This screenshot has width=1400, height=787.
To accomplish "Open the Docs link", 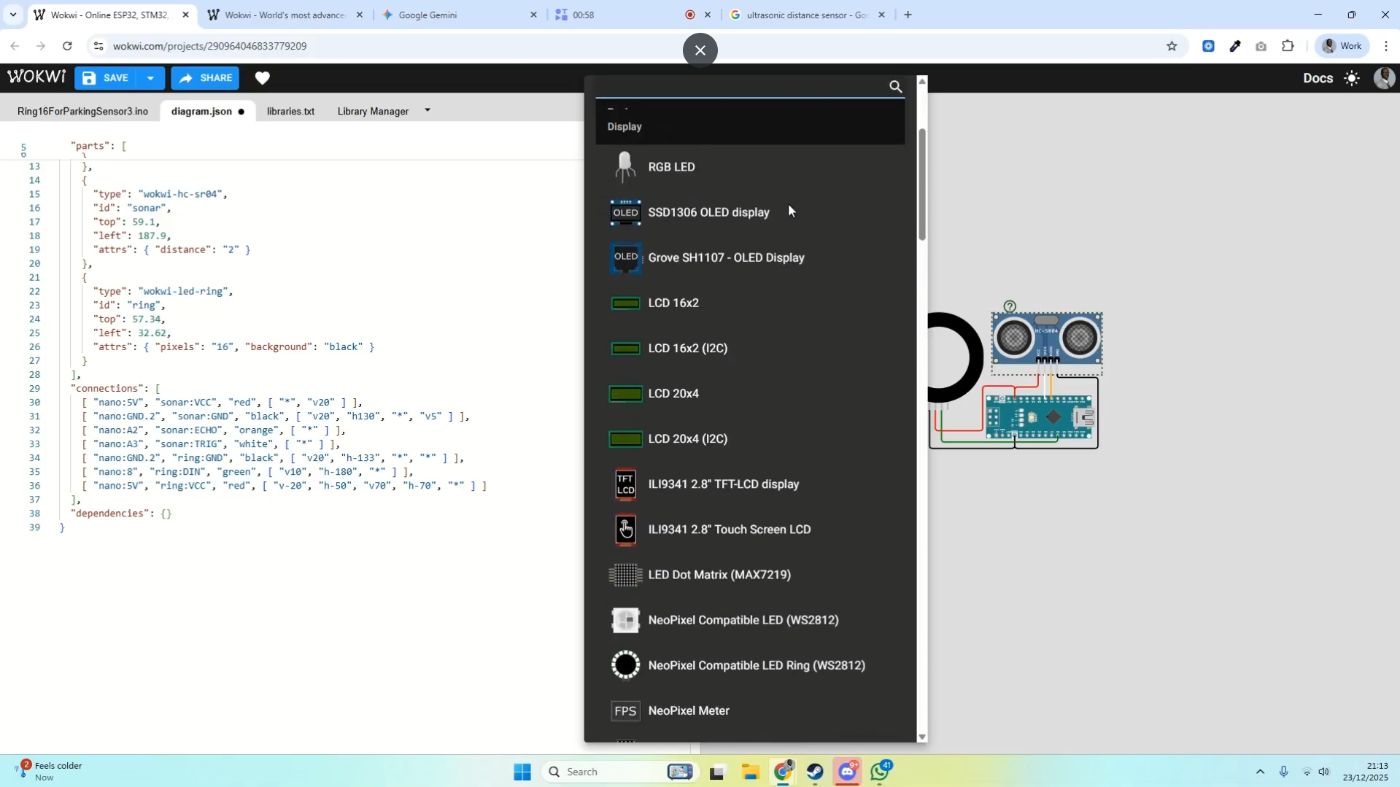I will (1317, 78).
